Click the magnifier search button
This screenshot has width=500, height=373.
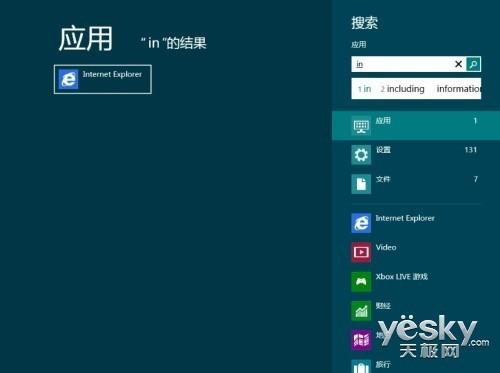[x=473, y=64]
